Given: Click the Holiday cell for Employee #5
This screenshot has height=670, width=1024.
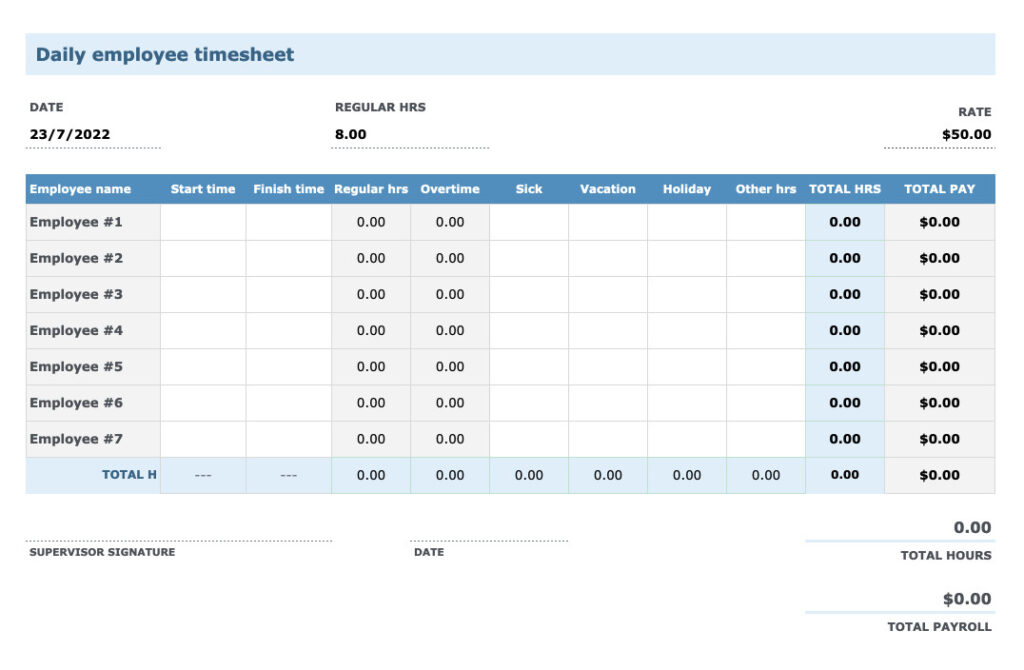Looking at the screenshot, I should (x=686, y=366).
